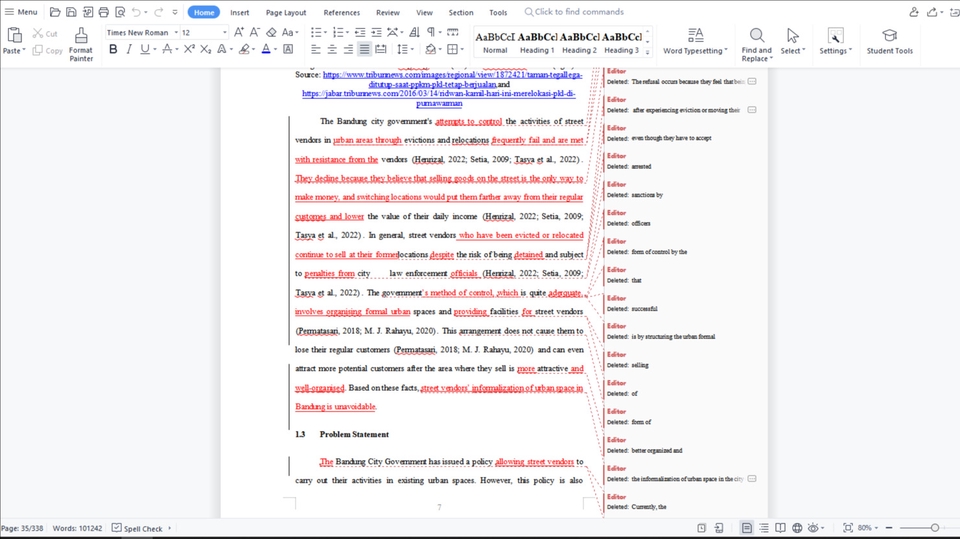This screenshot has width=960, height=539.
Task: Open the tribunnews.com taman-tegallega source link
Action: [452, 79]
